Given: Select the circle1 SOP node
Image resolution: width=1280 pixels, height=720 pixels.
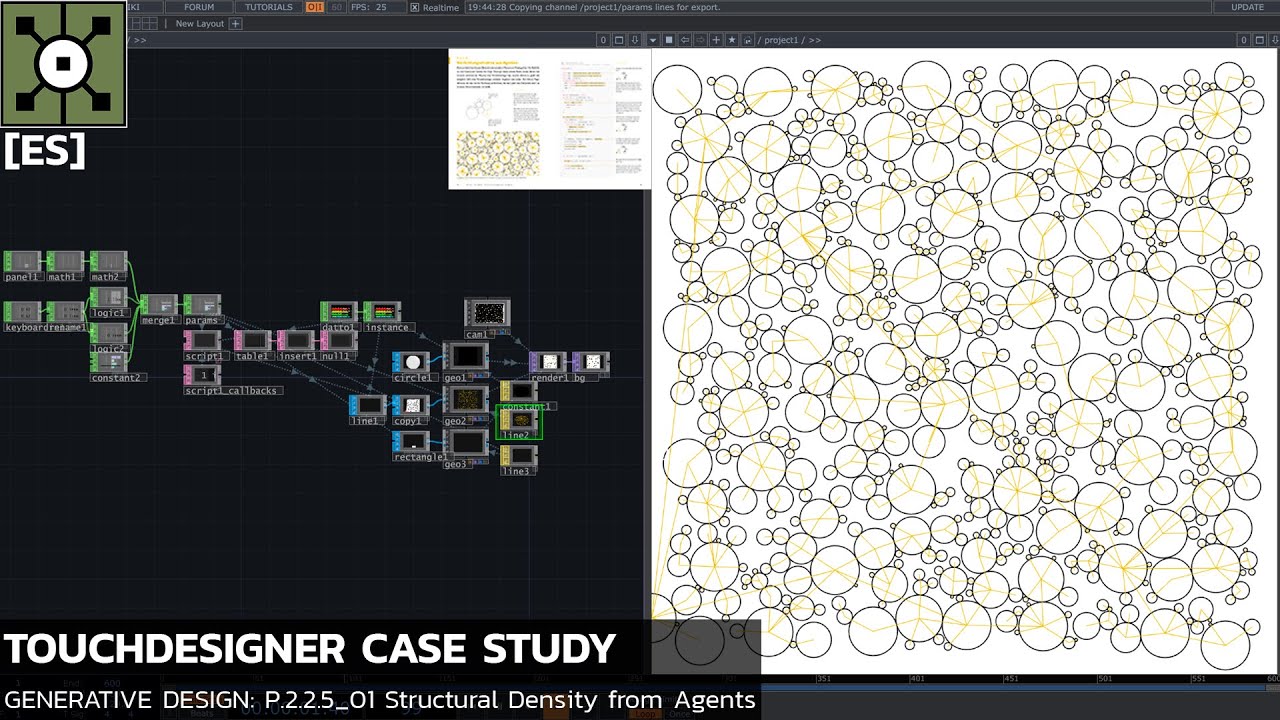Looking at the screenshot, I should click(x=411, y=367).
